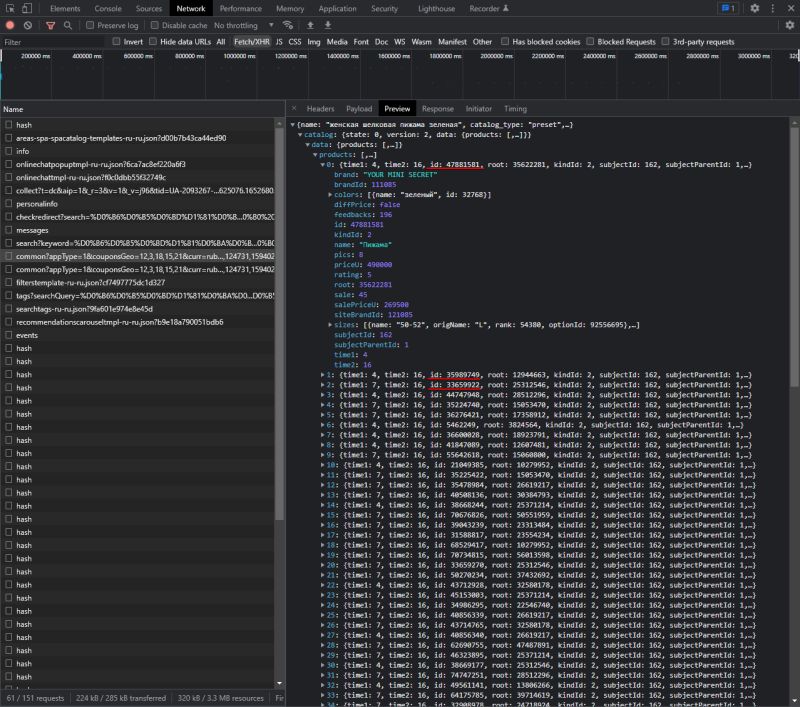Open the Memory tab
The image size is (800, 707).
[290, 9]
